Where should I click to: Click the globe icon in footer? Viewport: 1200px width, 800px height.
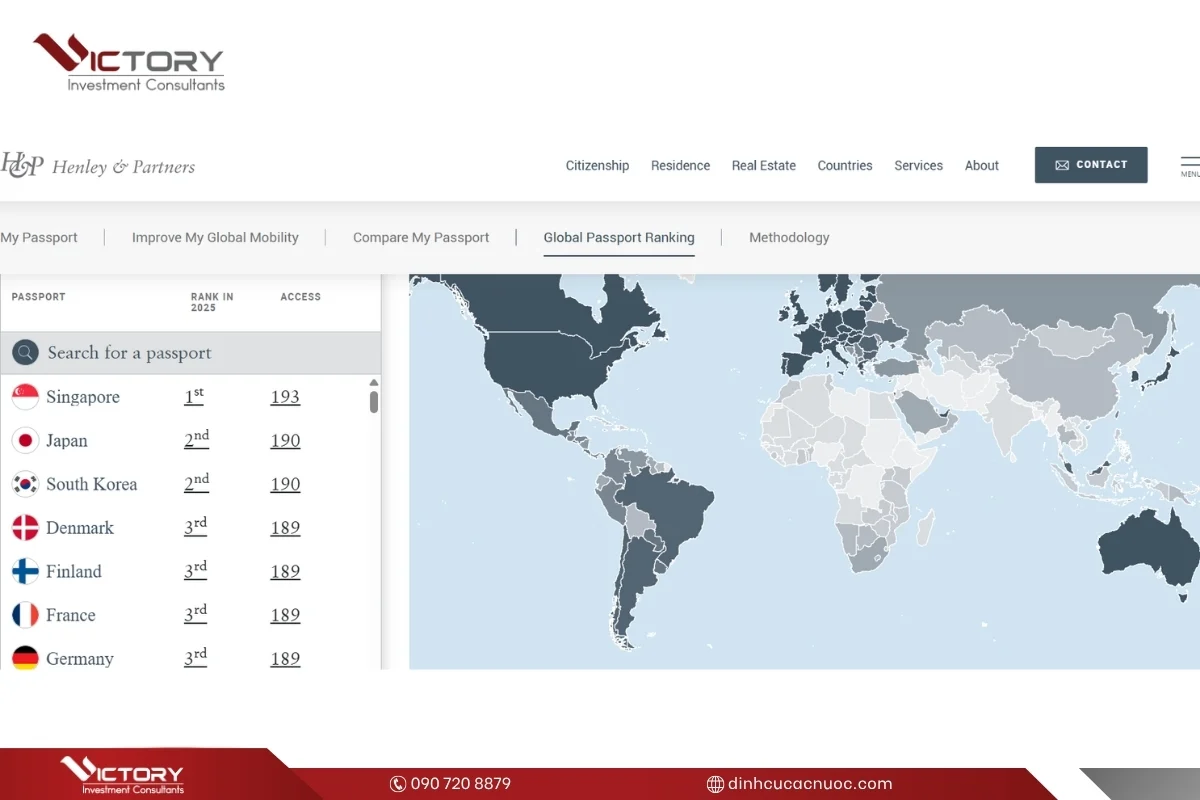[x=715, y=784]
